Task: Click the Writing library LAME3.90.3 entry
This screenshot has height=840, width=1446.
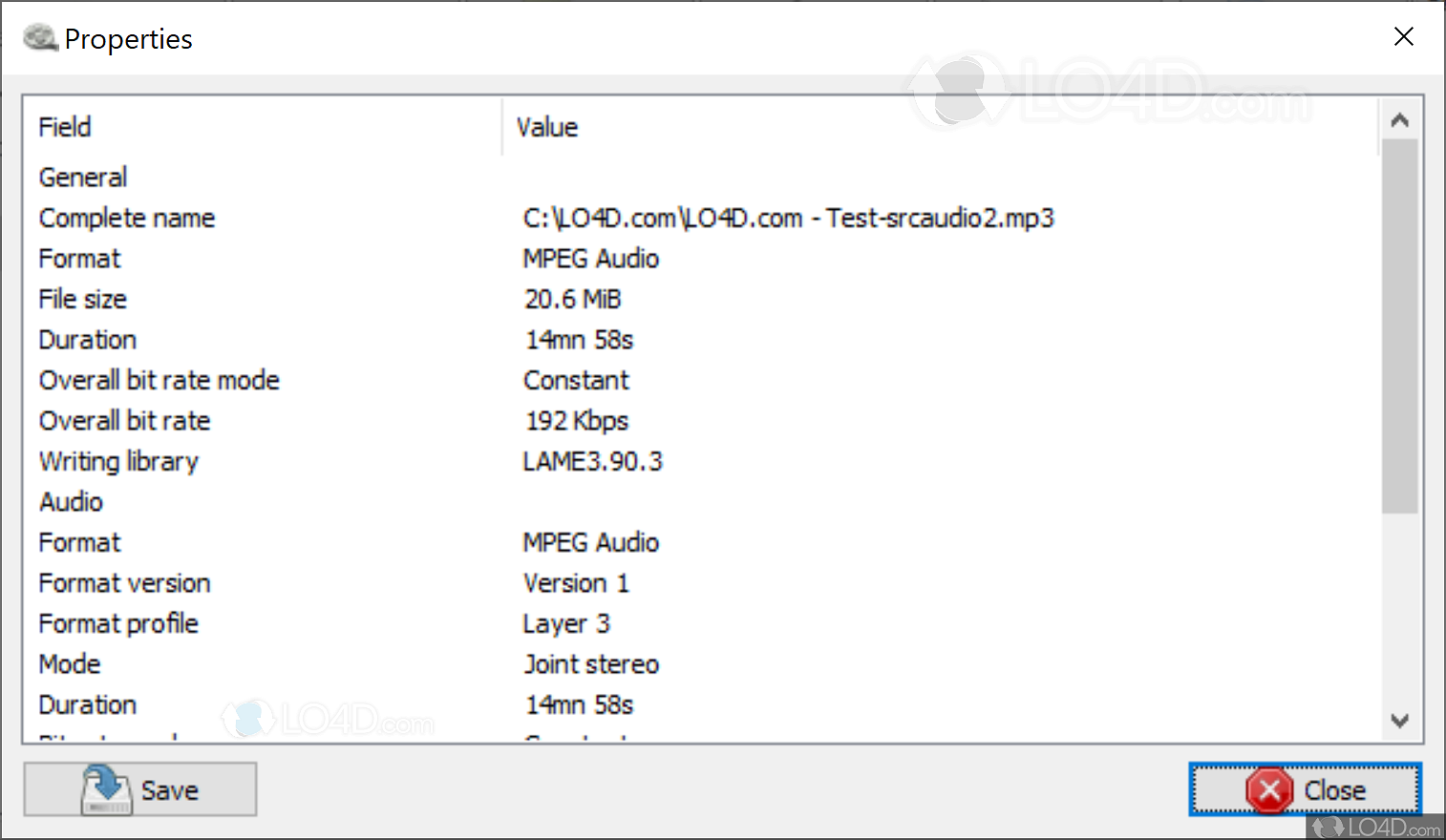Action: click(592, 461)
